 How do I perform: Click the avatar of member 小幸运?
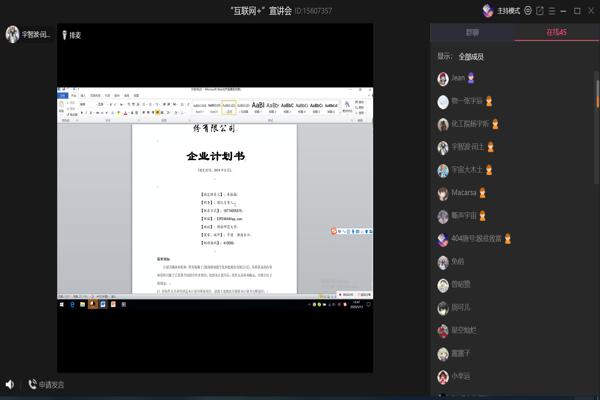(x=443, y=376)
